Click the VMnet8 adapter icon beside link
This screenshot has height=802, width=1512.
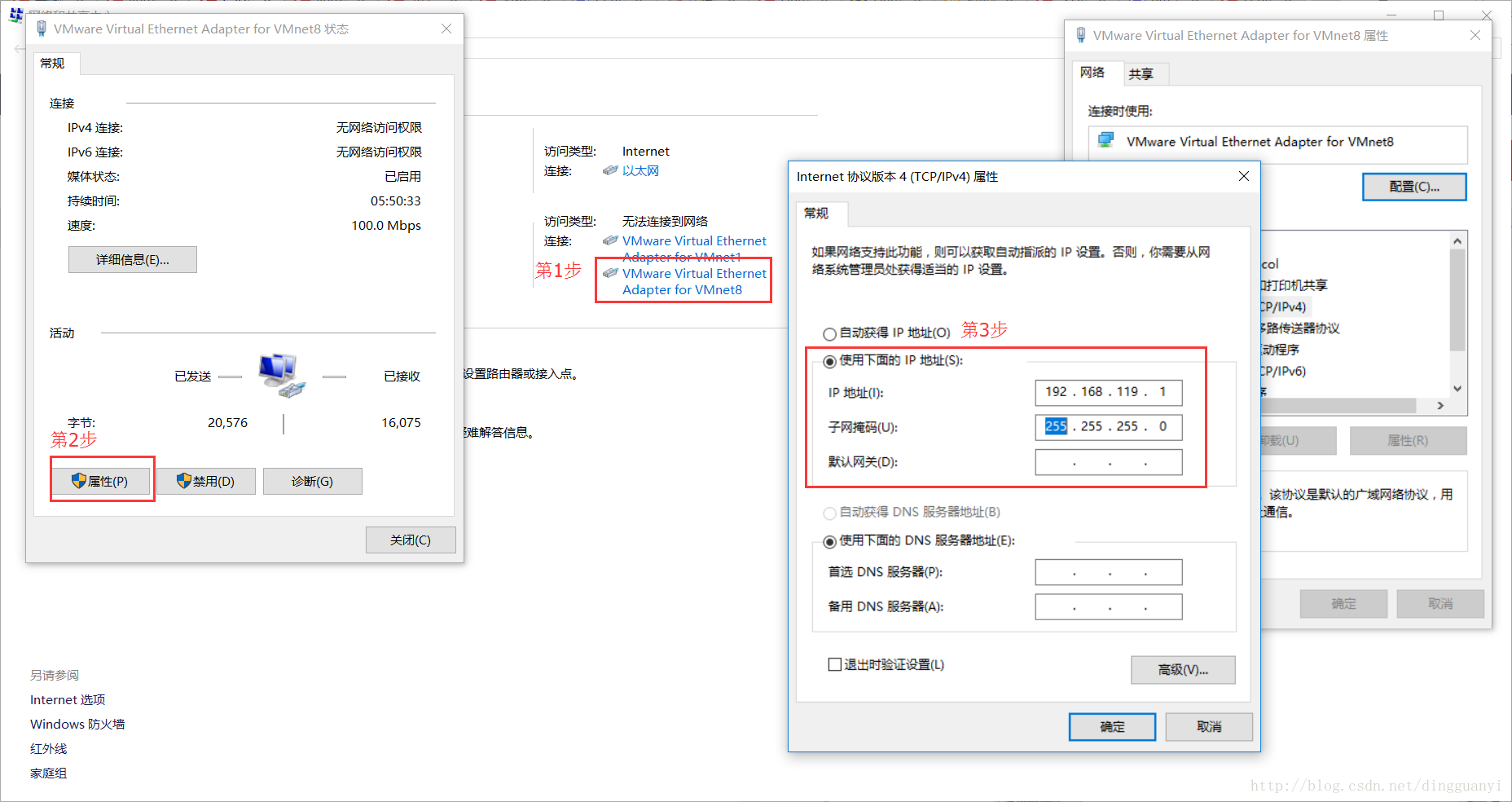coord(610,274)
